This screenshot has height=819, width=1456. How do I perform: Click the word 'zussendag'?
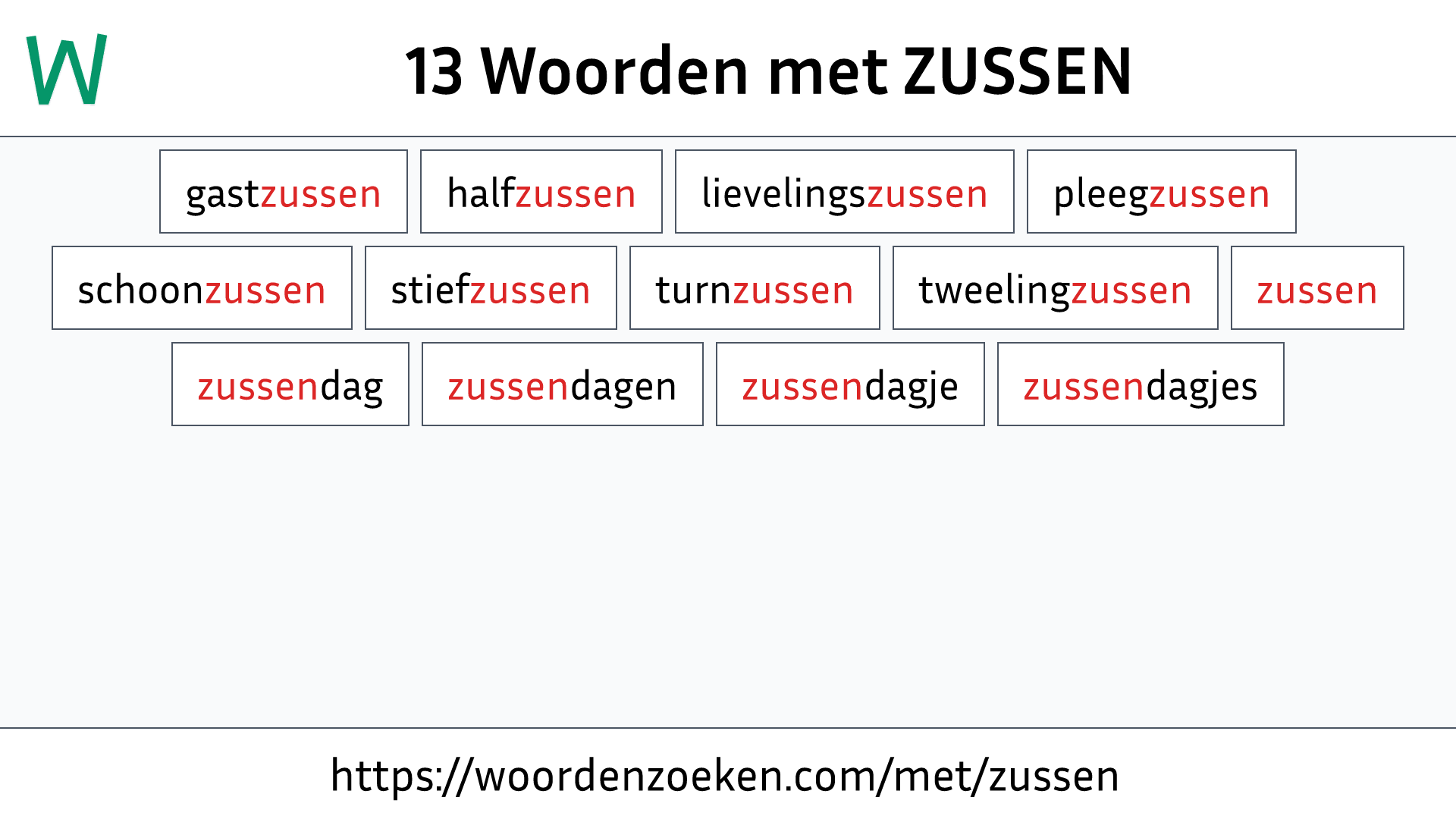click(x=290, y=385)
